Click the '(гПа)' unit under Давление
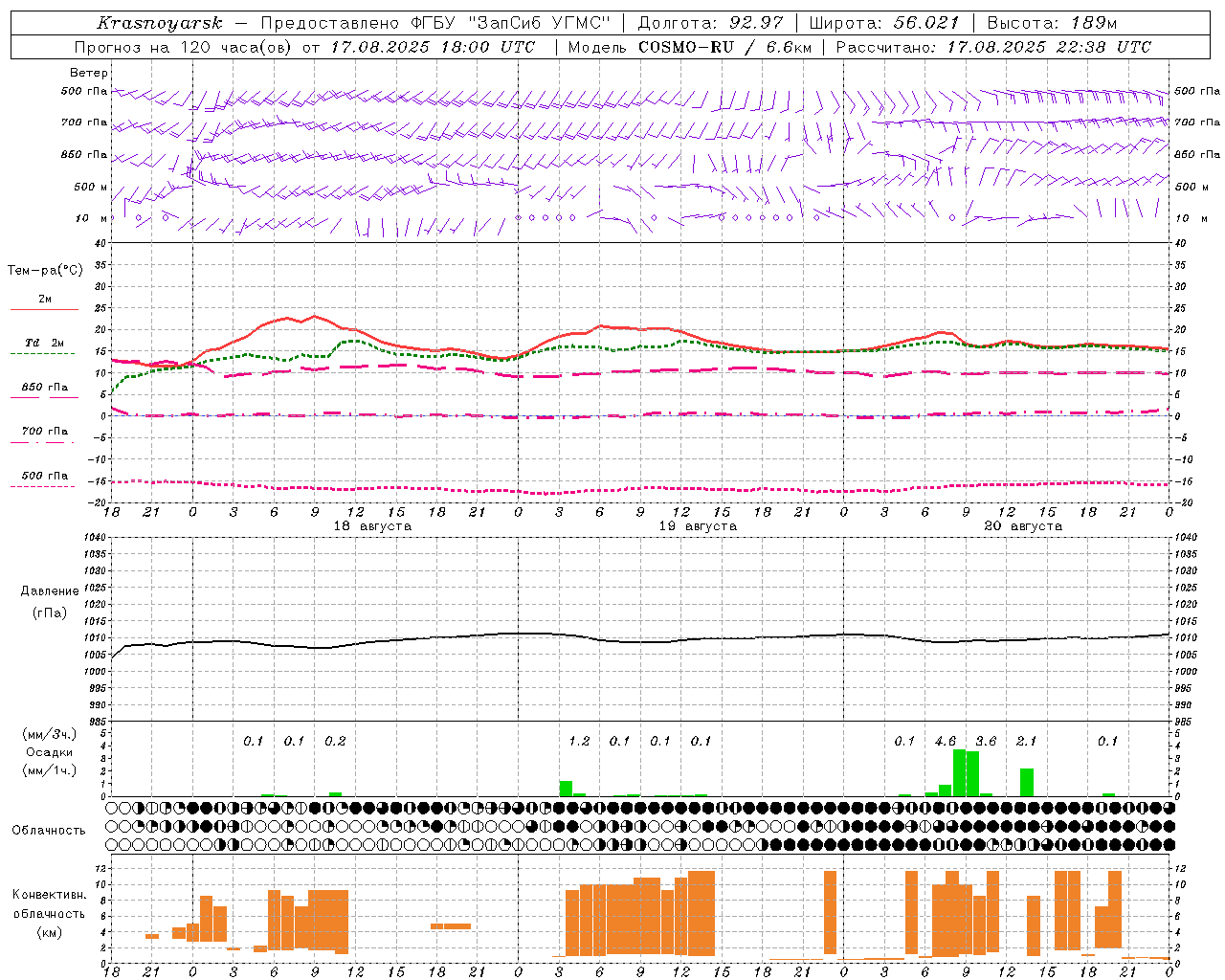The height and width of the screenshot is (980, 1225). click(50, 613)
